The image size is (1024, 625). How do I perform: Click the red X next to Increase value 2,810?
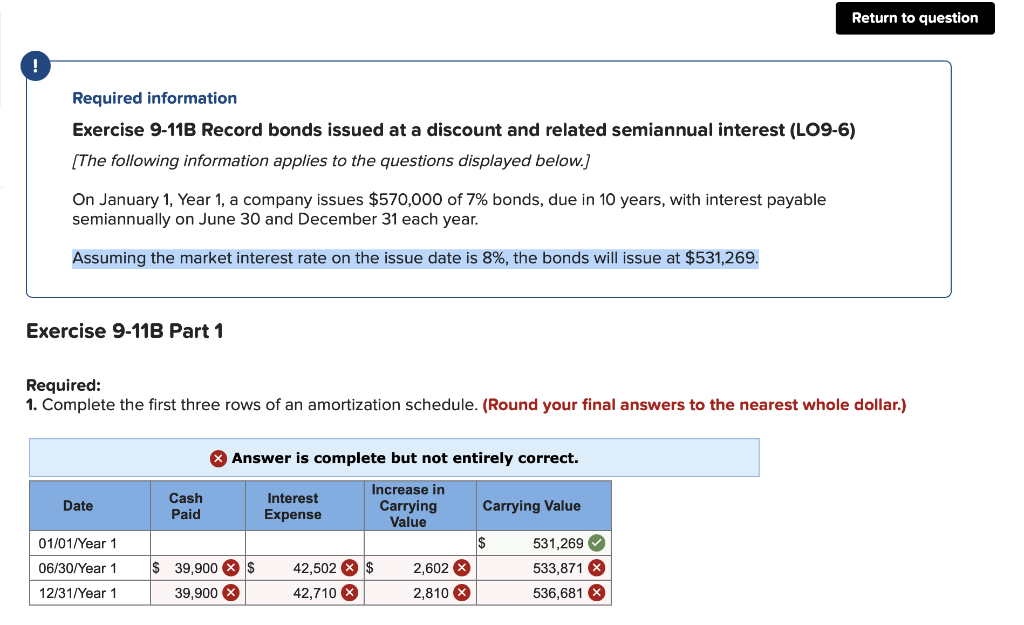[x=460, y=592]
